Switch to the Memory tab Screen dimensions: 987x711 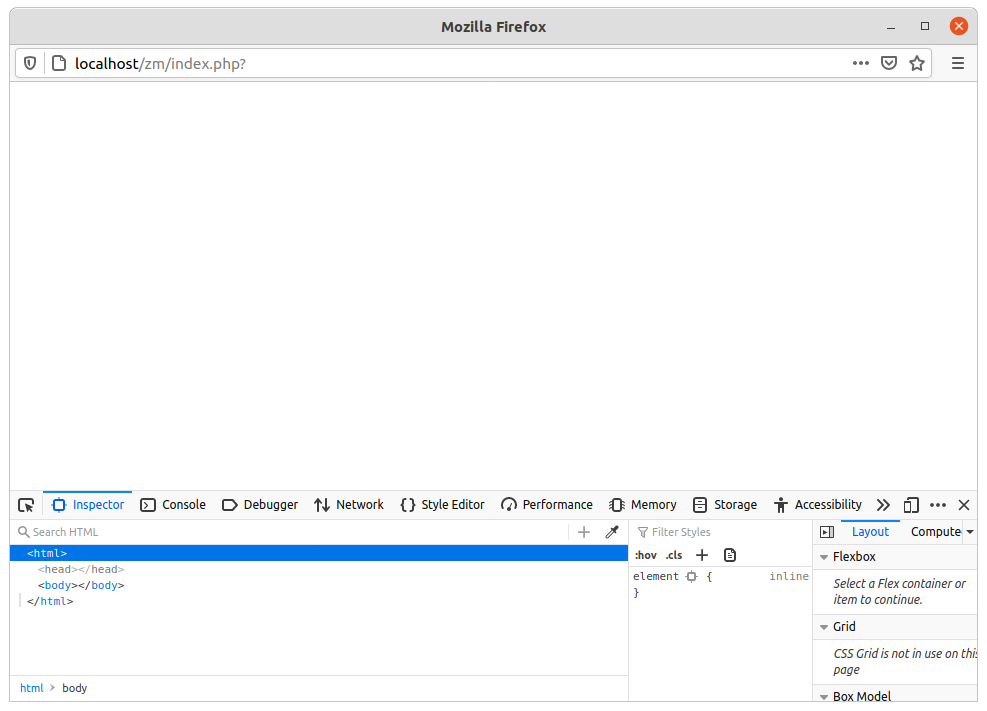pos(643,505)
